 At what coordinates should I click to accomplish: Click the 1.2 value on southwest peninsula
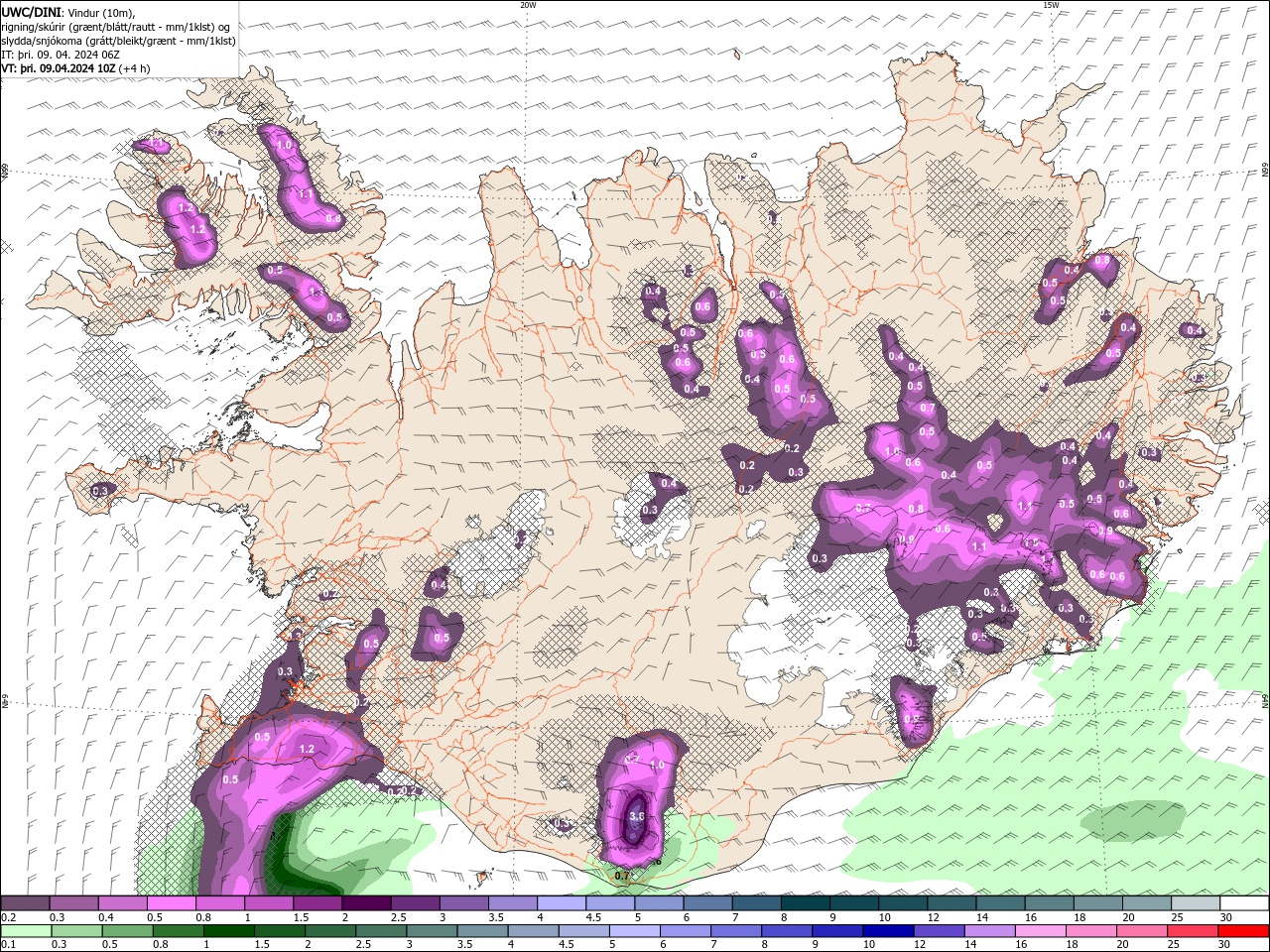pos(306,749)
